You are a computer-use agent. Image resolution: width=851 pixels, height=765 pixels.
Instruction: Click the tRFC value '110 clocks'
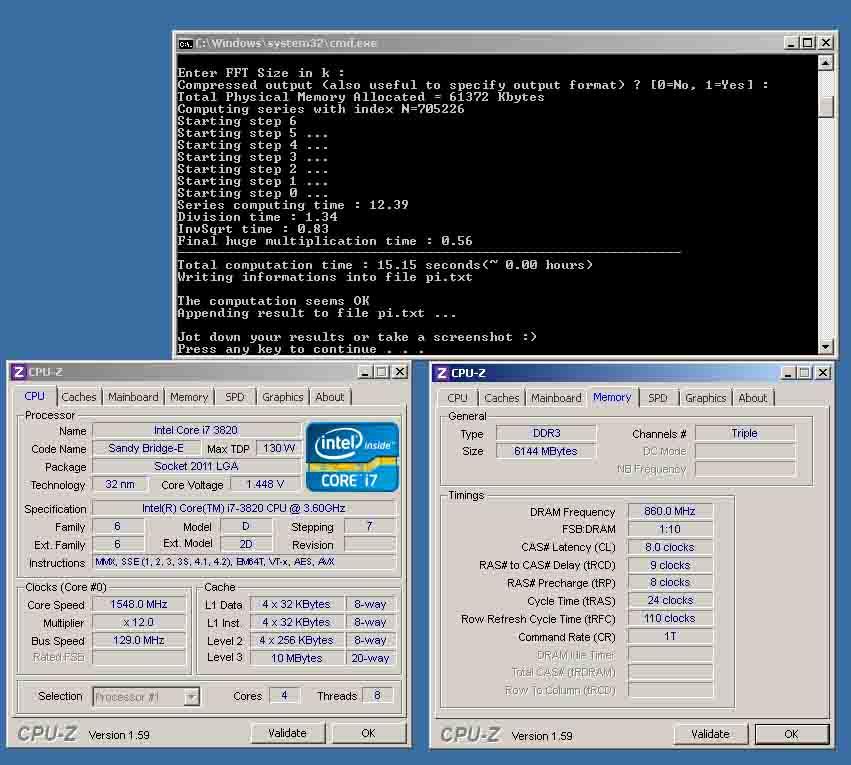point(670,619)
